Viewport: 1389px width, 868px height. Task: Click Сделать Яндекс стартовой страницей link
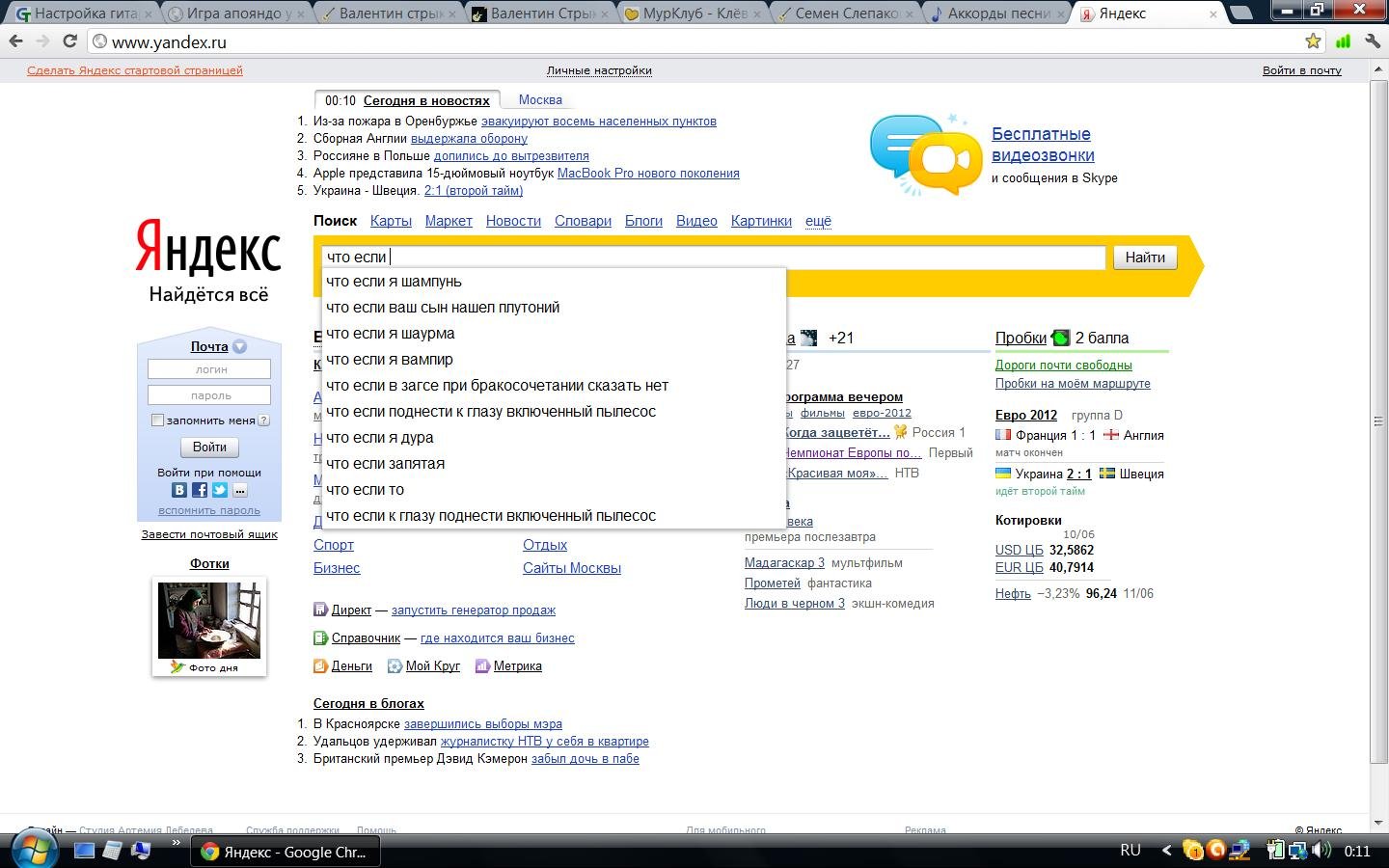coord(135,70)
